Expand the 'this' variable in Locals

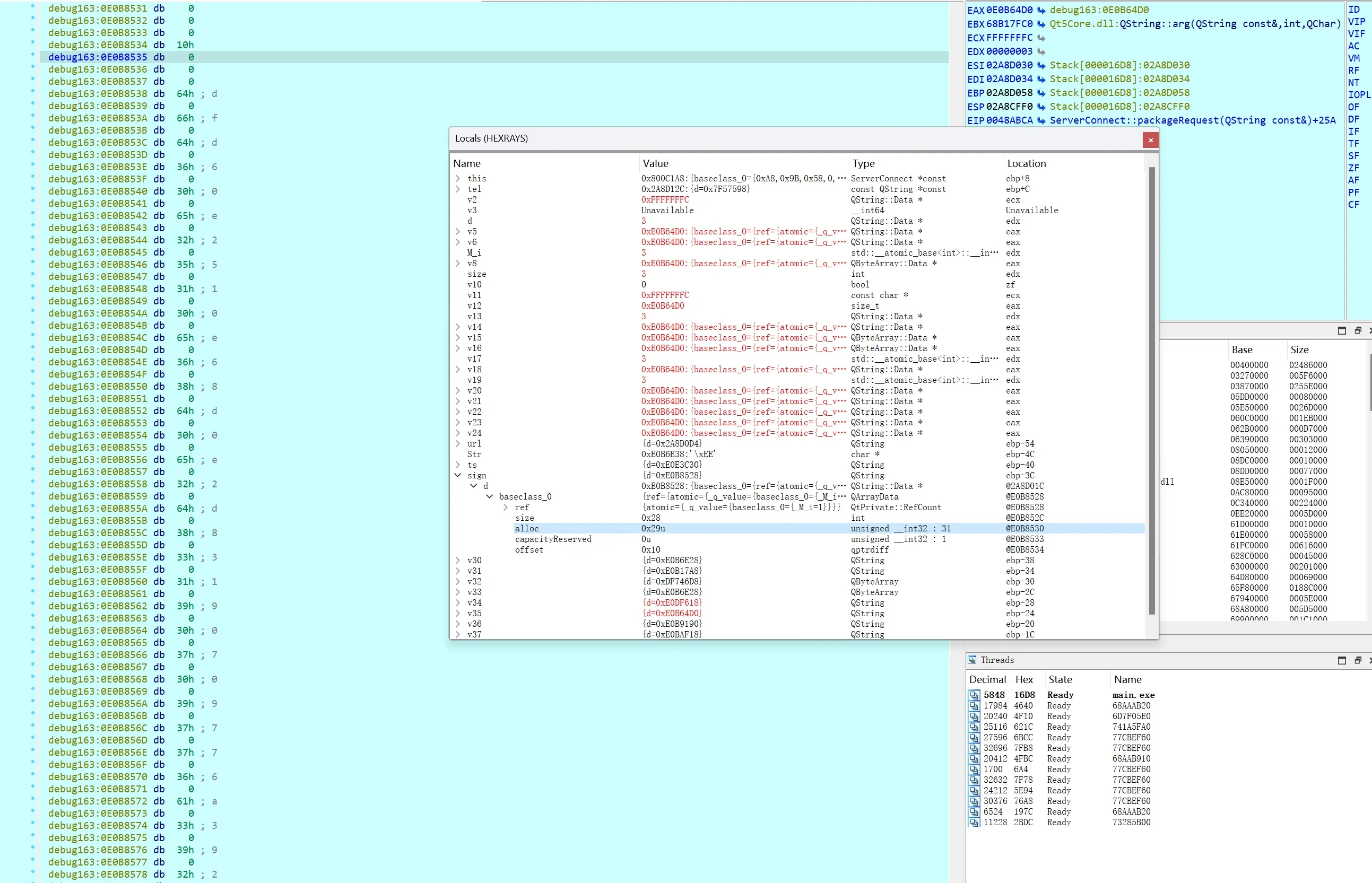pos(458,178)
